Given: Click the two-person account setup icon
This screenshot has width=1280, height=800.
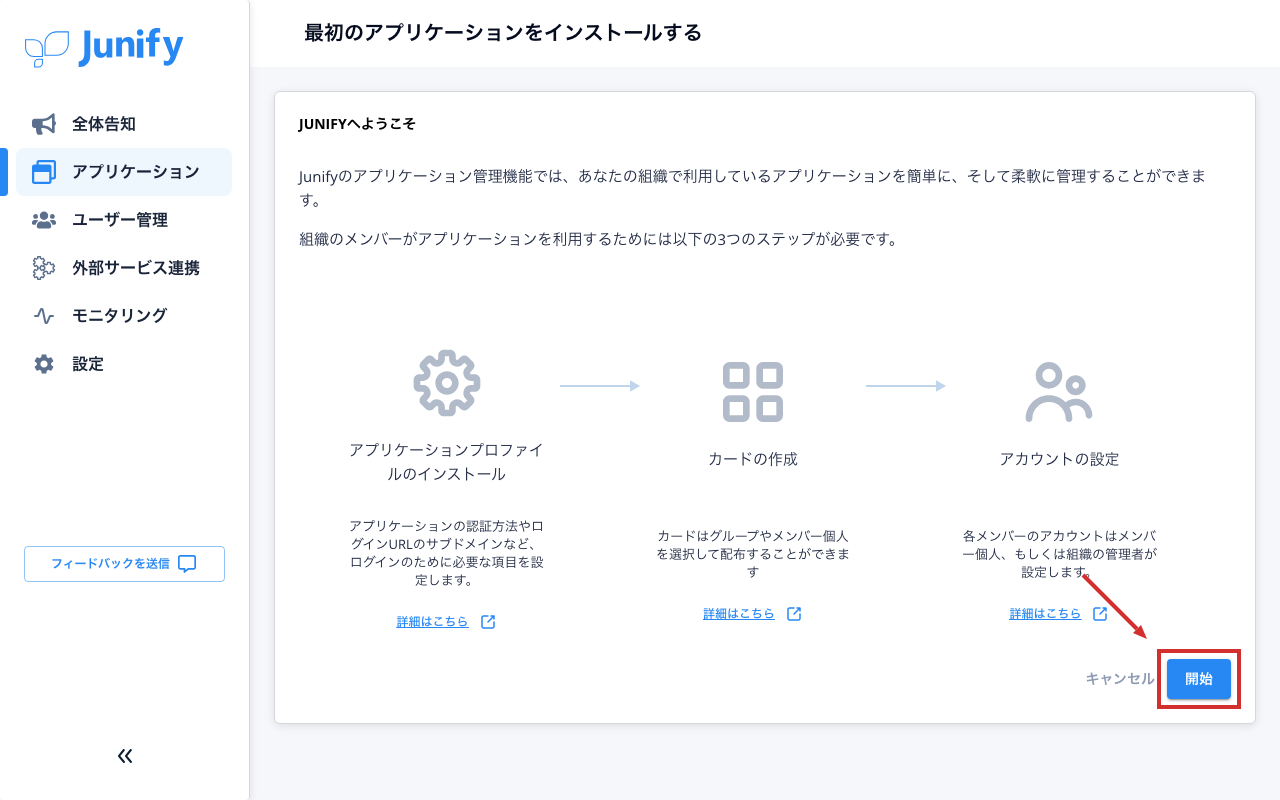Looking at the screenshot, I should click(x=1059, y=392).
